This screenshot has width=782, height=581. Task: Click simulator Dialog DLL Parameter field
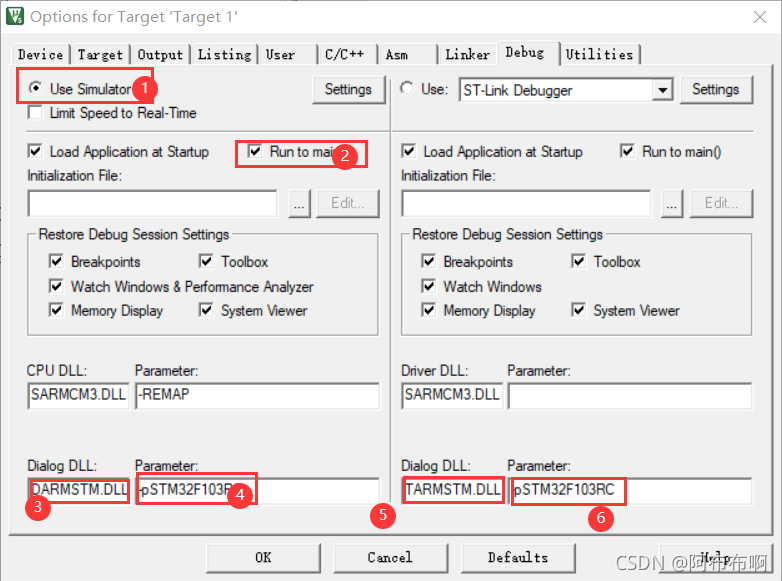click(257, 491)
